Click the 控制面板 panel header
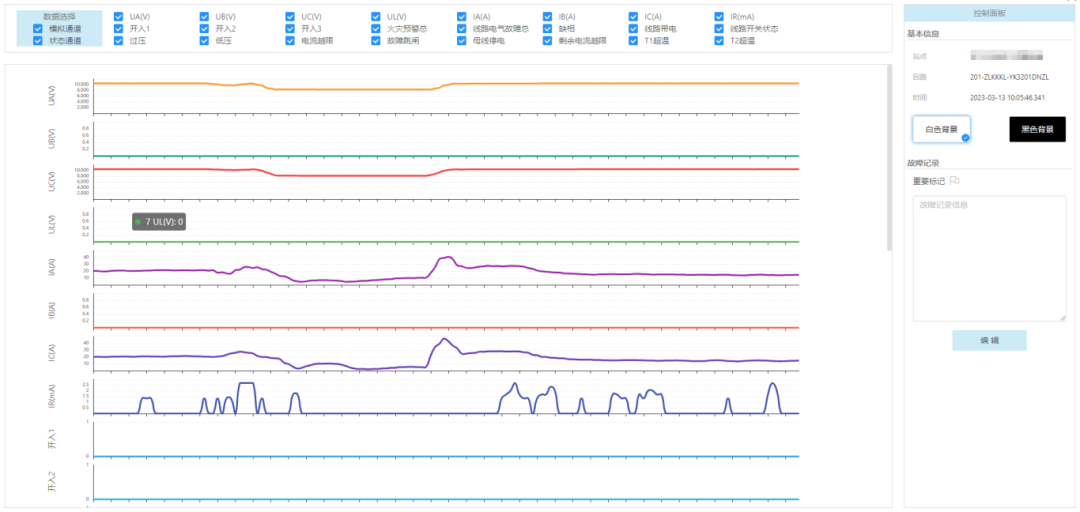Screen dimensions: 1080x512 tap(989, 13)
